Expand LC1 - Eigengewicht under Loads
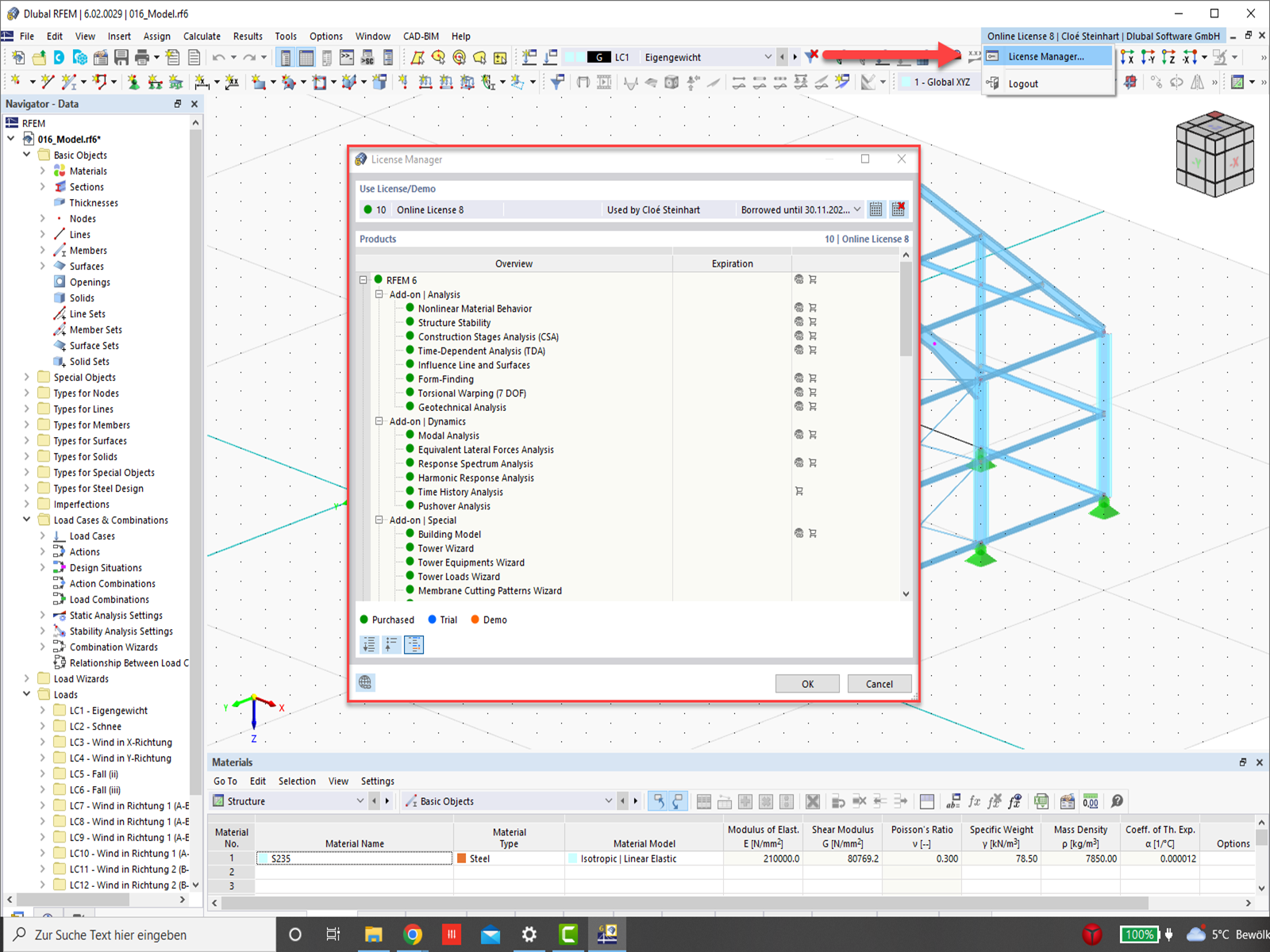 [x=43, y=710]
